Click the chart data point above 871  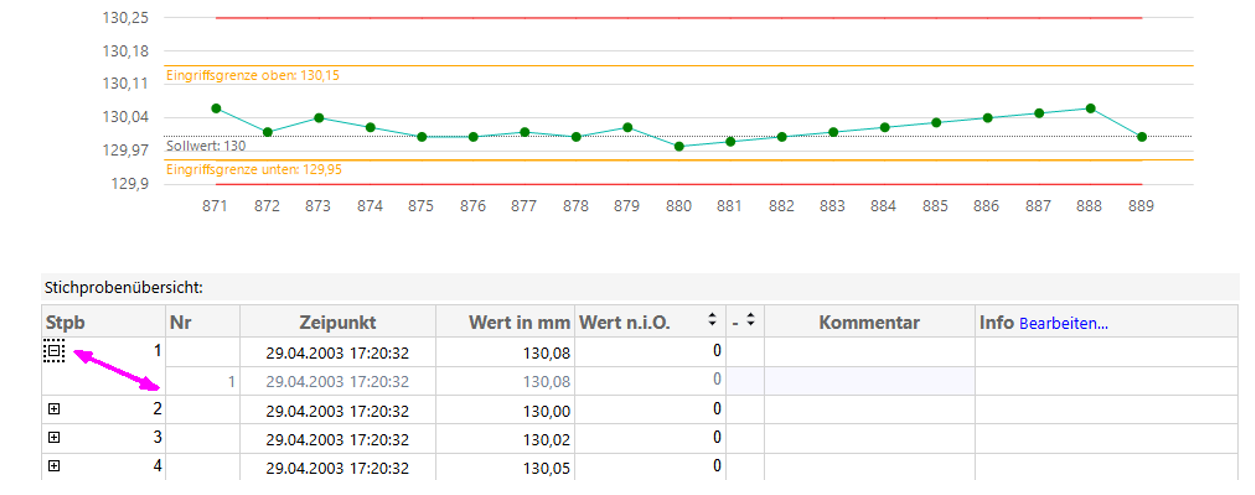tap(216, 108)
